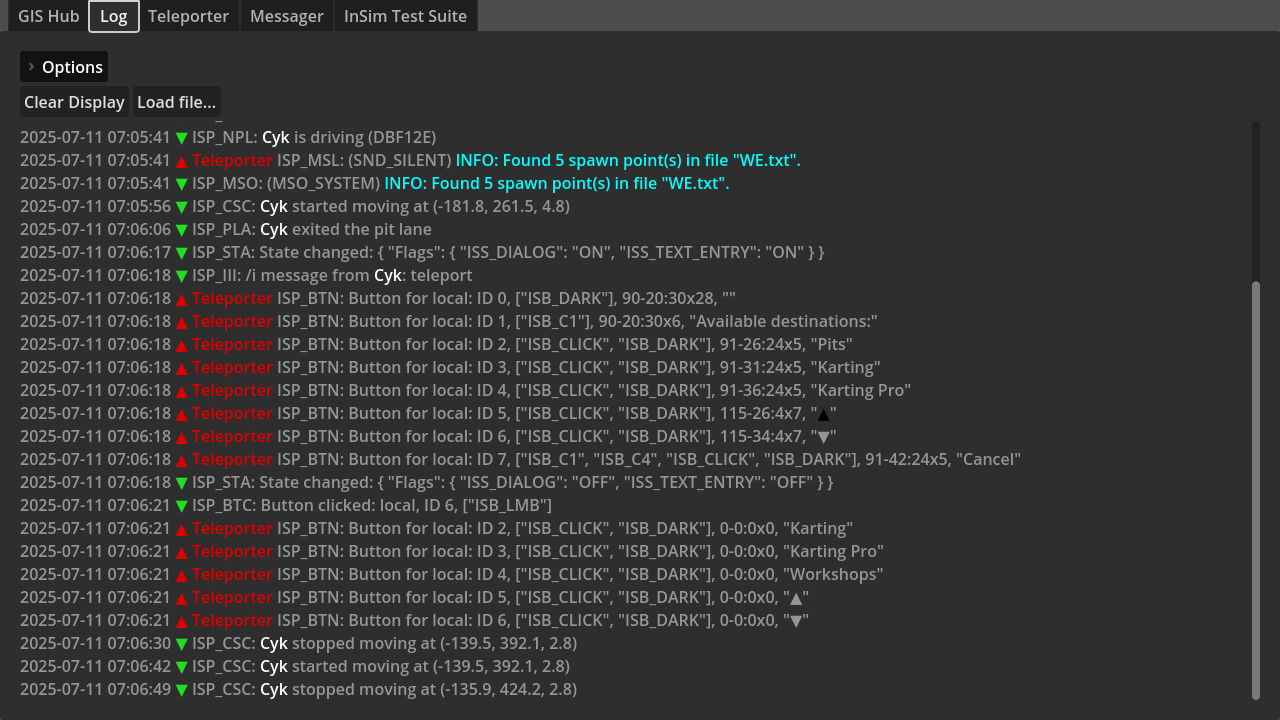
Task: Click red arrow on the "Cancel" button line
Action: click(182, 460)
